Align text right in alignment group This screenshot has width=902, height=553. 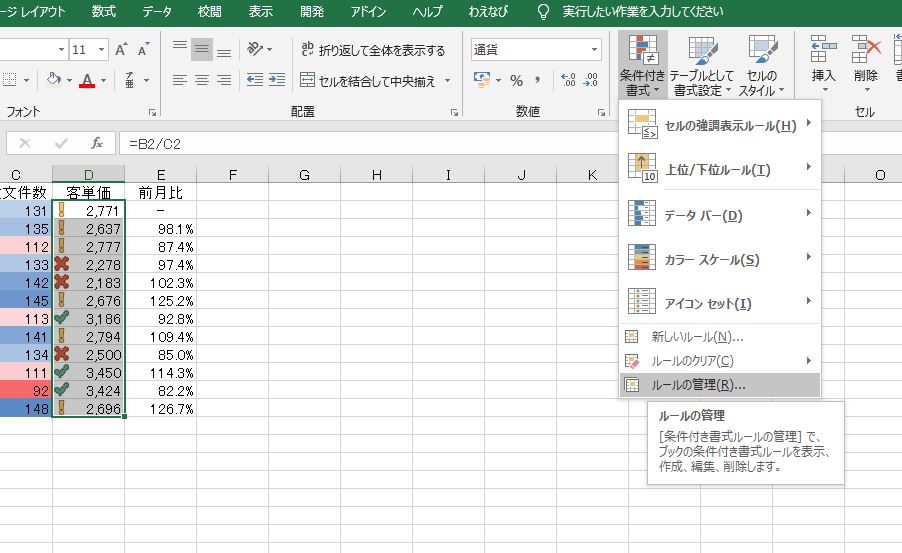coord(224,80)
